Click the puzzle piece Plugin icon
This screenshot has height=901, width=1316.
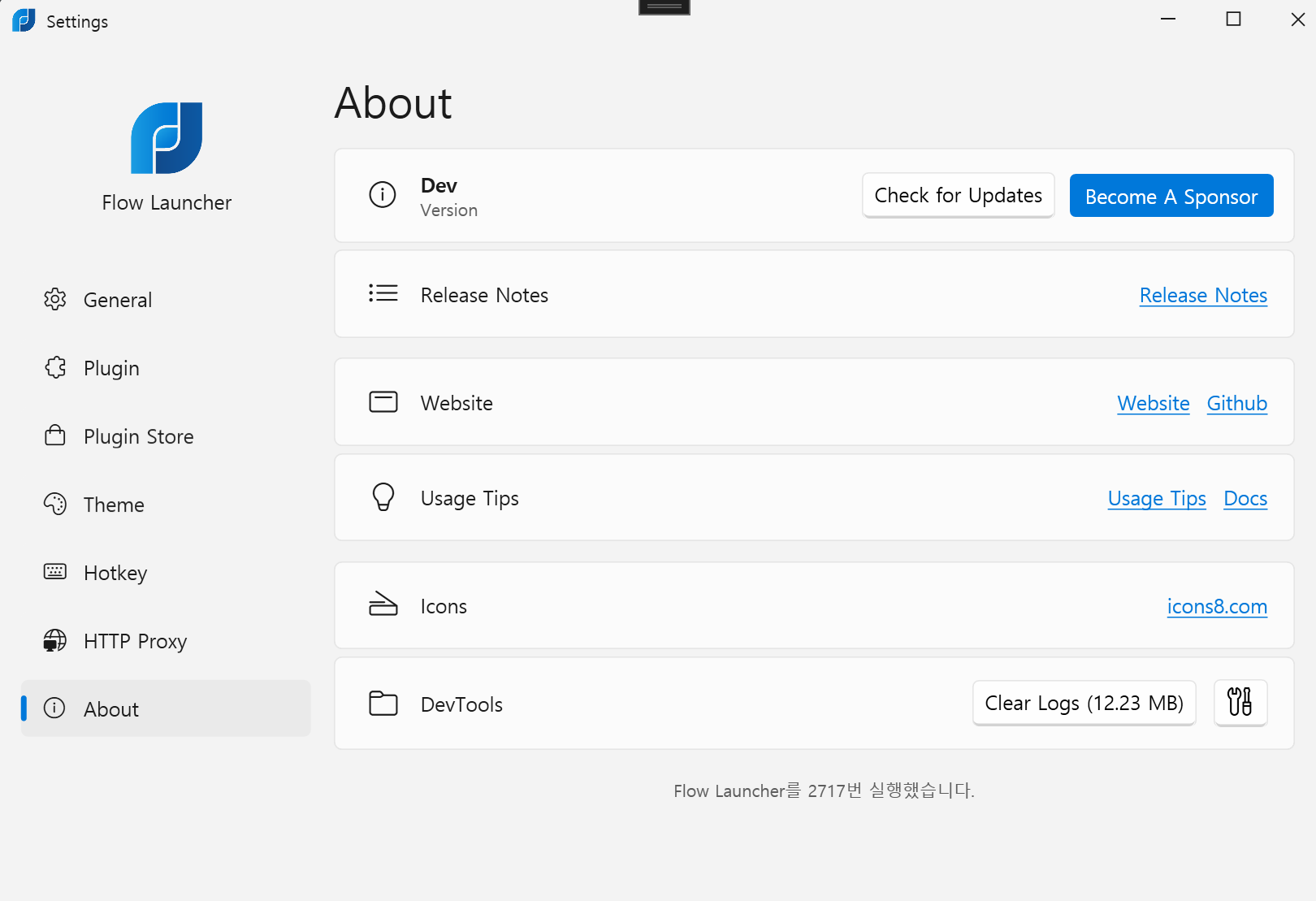click(54, 367)
